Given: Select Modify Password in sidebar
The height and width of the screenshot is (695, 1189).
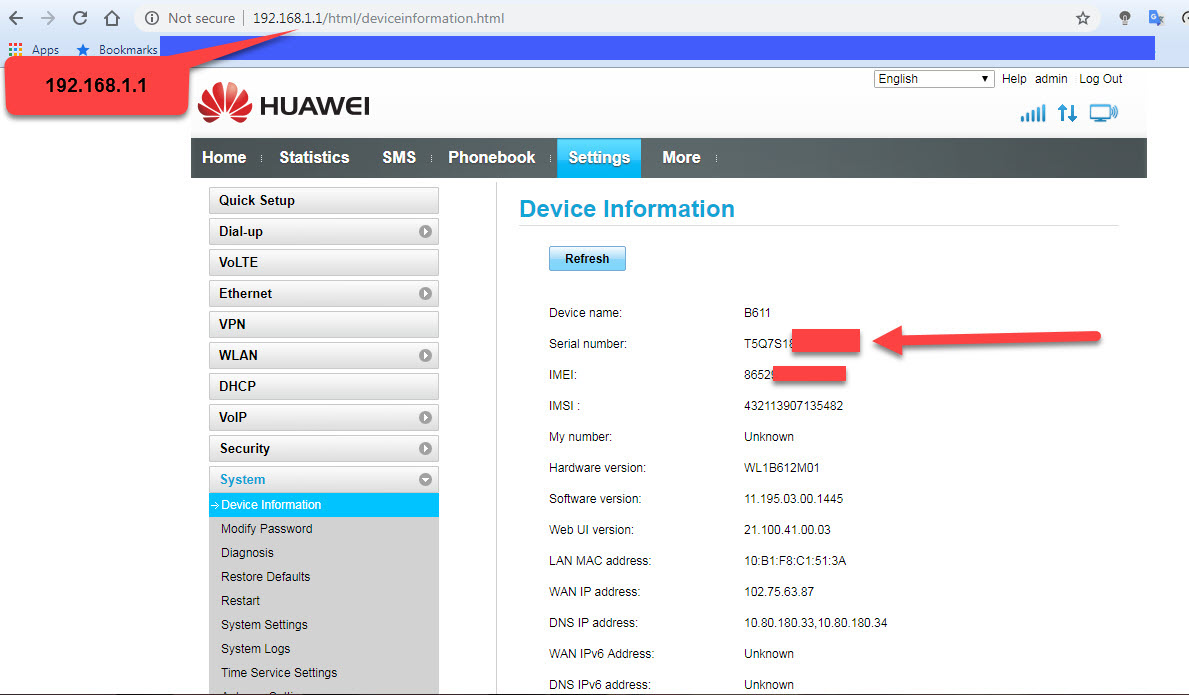Looking at the screenshot, I should [267, 529].
